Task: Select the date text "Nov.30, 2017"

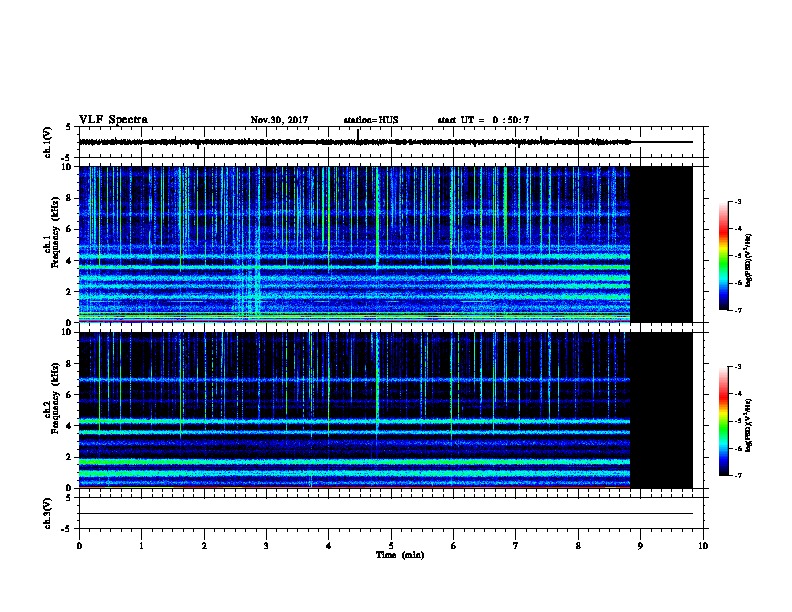Action: (x=279, y=120)
